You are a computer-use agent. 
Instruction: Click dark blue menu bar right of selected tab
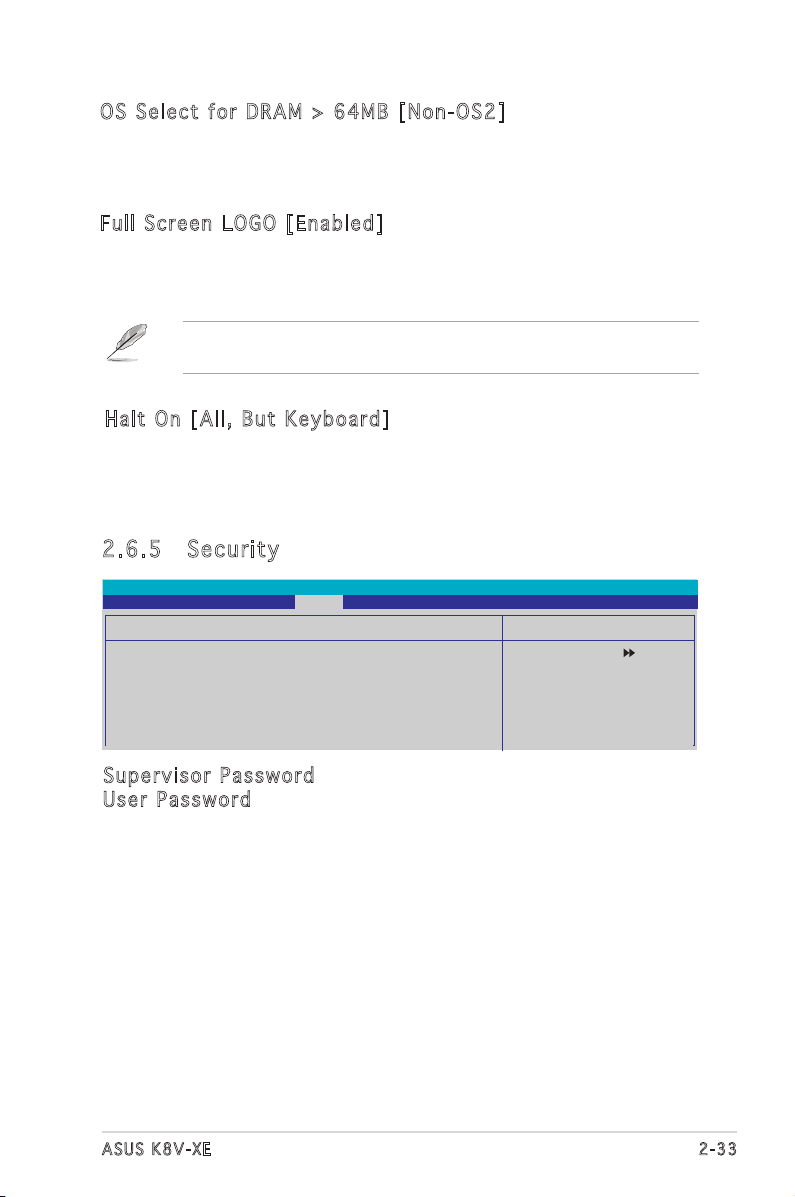(x=520, y=602)
